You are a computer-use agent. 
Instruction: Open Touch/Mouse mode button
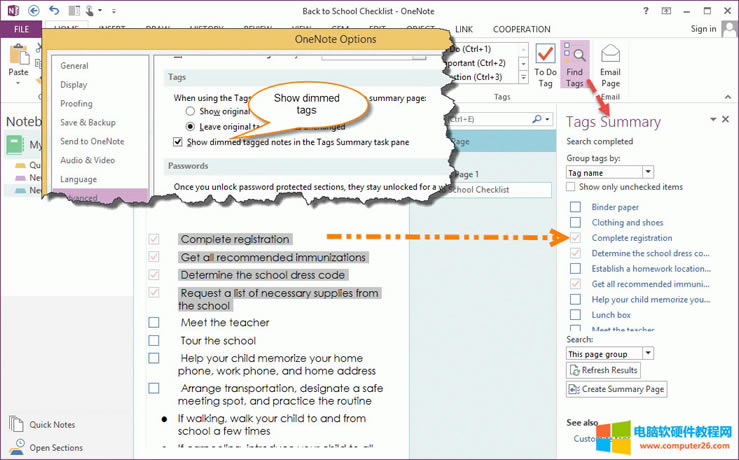click(90, 10)
